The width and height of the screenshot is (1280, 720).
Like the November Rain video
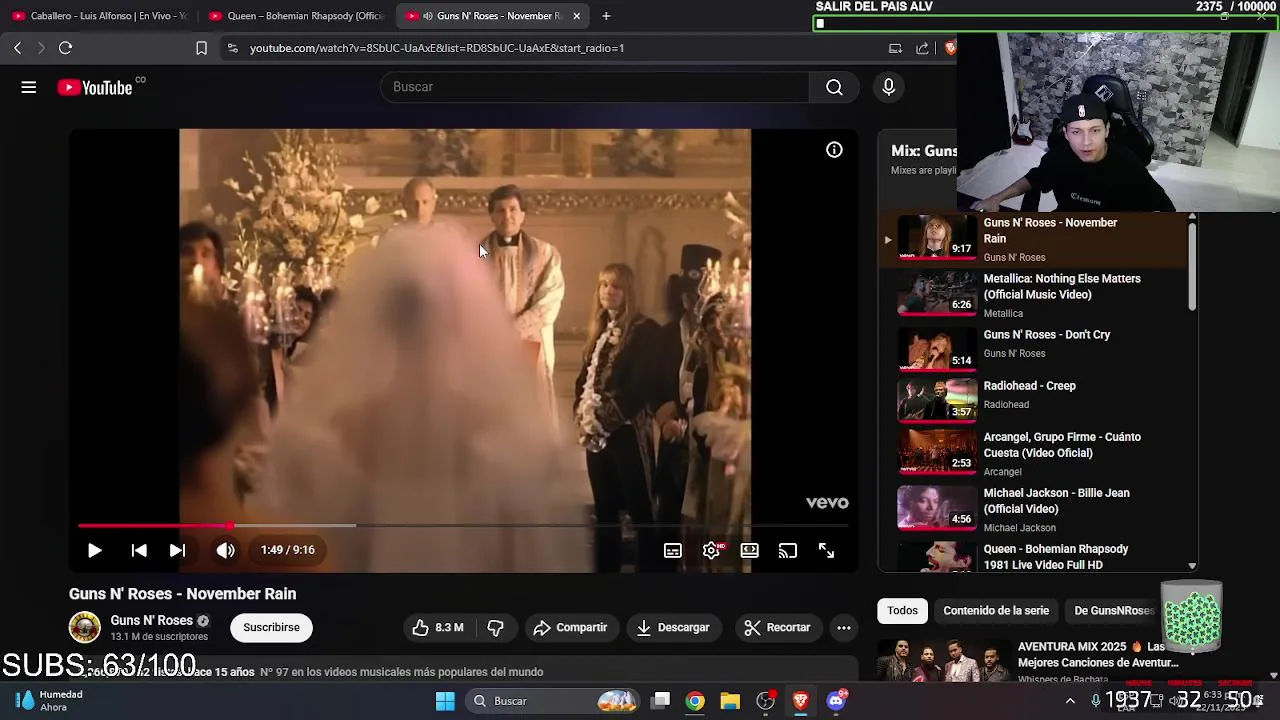tap(438, 627)
